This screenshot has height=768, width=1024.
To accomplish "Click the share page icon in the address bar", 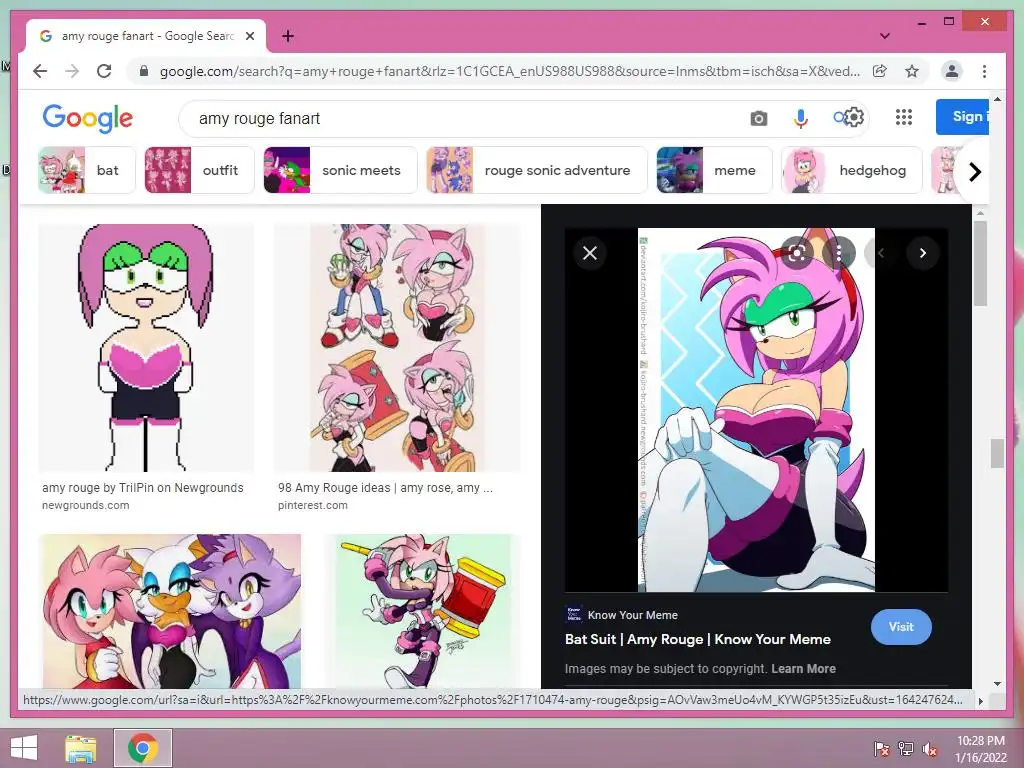I will coord(880,71).
